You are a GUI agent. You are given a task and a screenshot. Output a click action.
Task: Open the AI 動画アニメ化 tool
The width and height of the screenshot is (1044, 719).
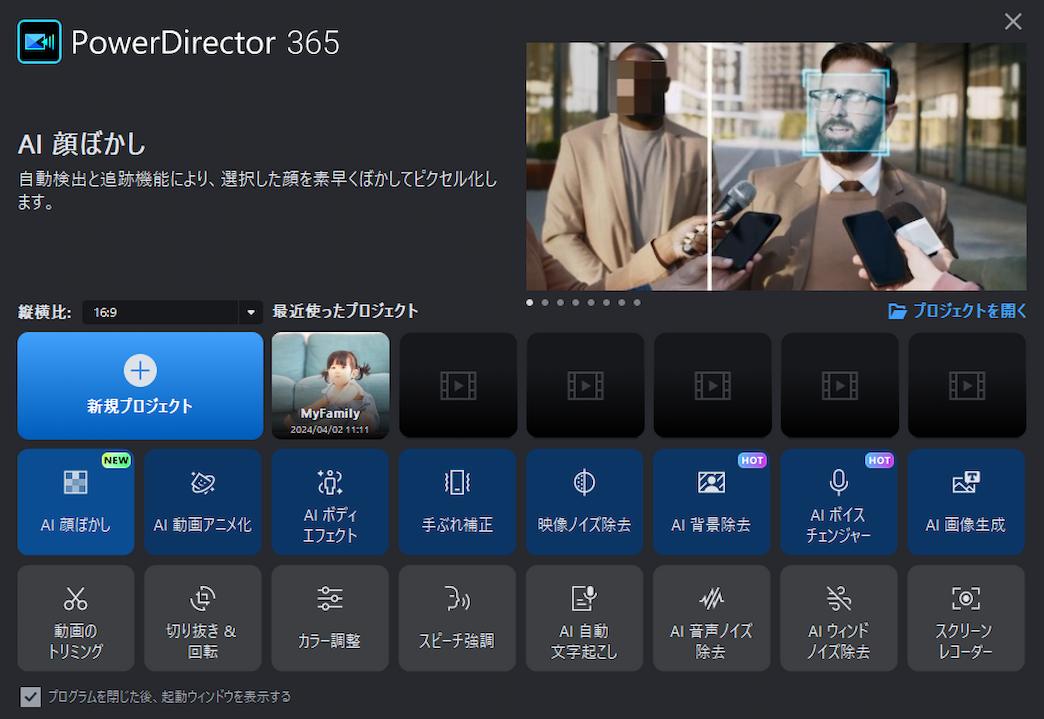coord(202,502)
